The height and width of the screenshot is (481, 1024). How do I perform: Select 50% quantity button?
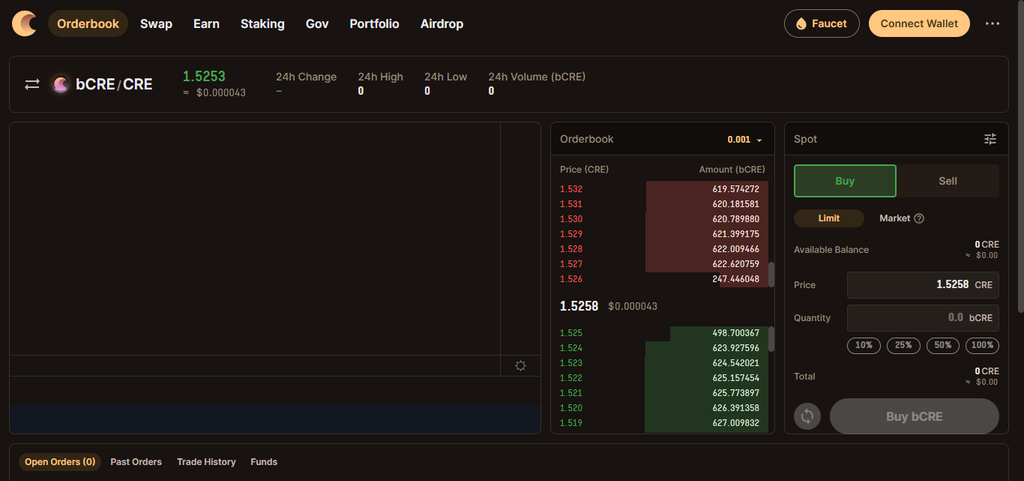[942, 345]
